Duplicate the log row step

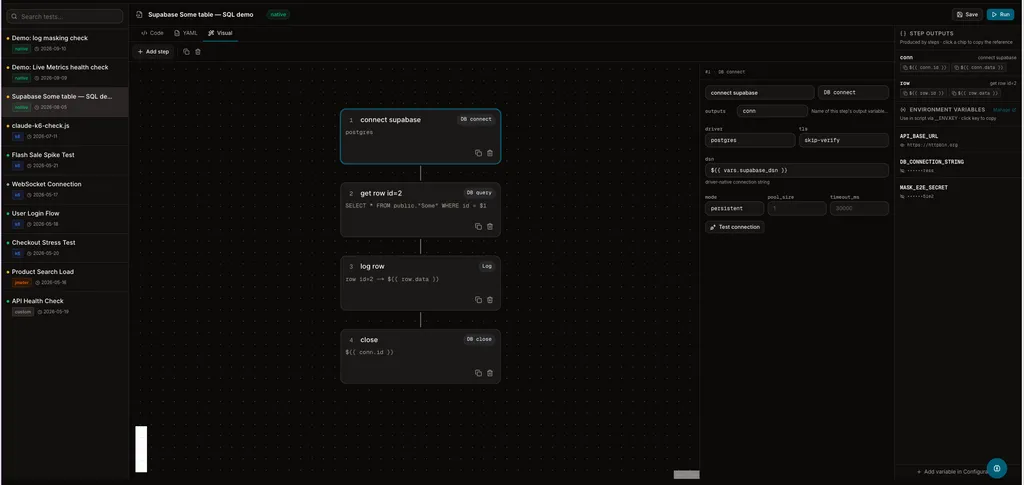(478, 300)
